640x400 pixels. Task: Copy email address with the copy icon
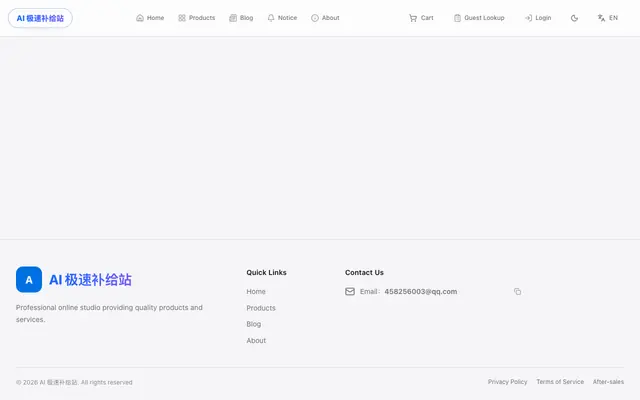(518, 291)
